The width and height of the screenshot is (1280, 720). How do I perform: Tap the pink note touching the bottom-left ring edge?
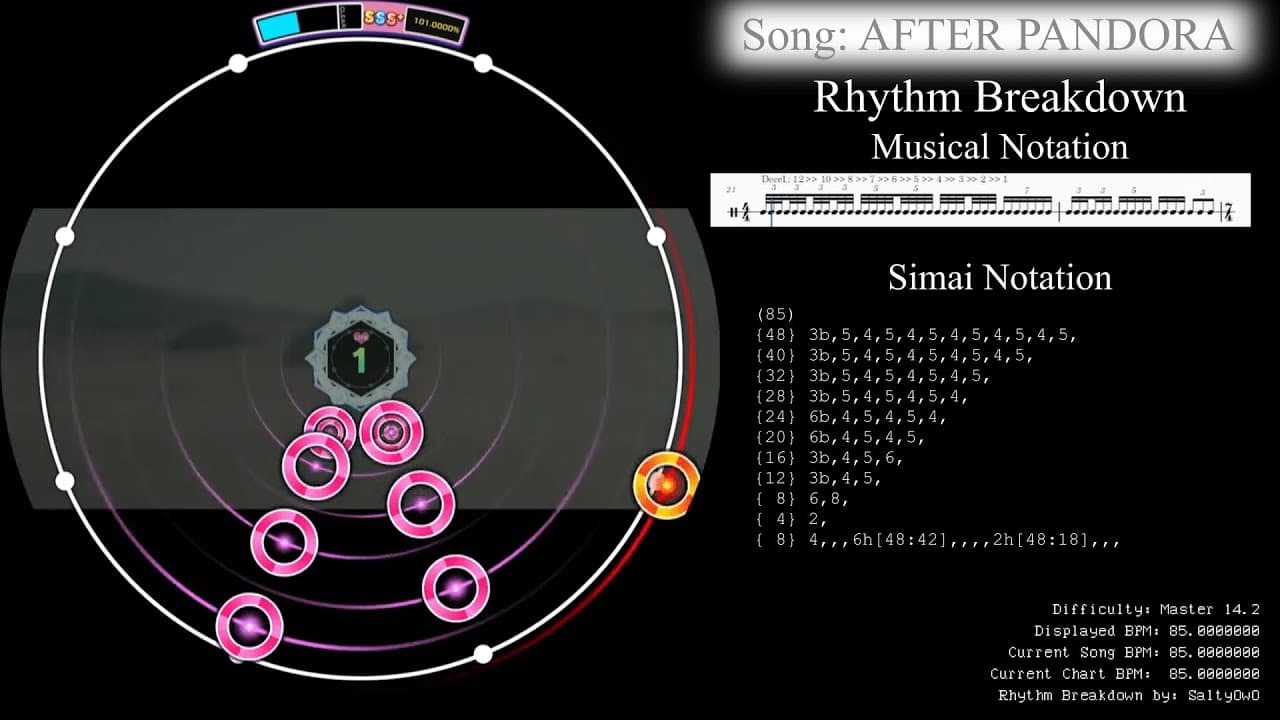click(249, 626)
